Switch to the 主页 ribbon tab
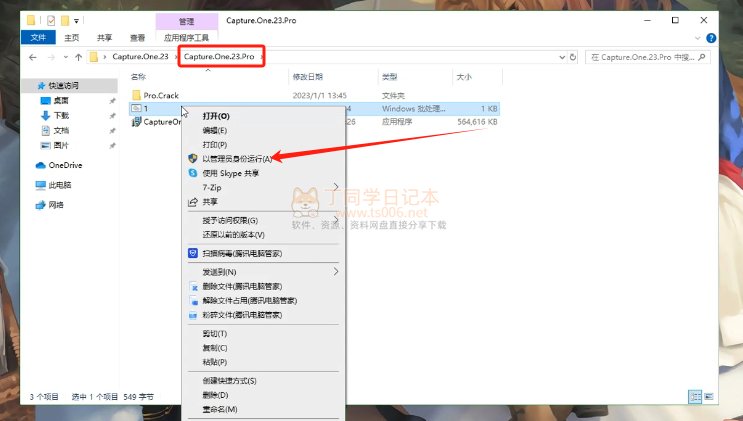 coord(72,37)
